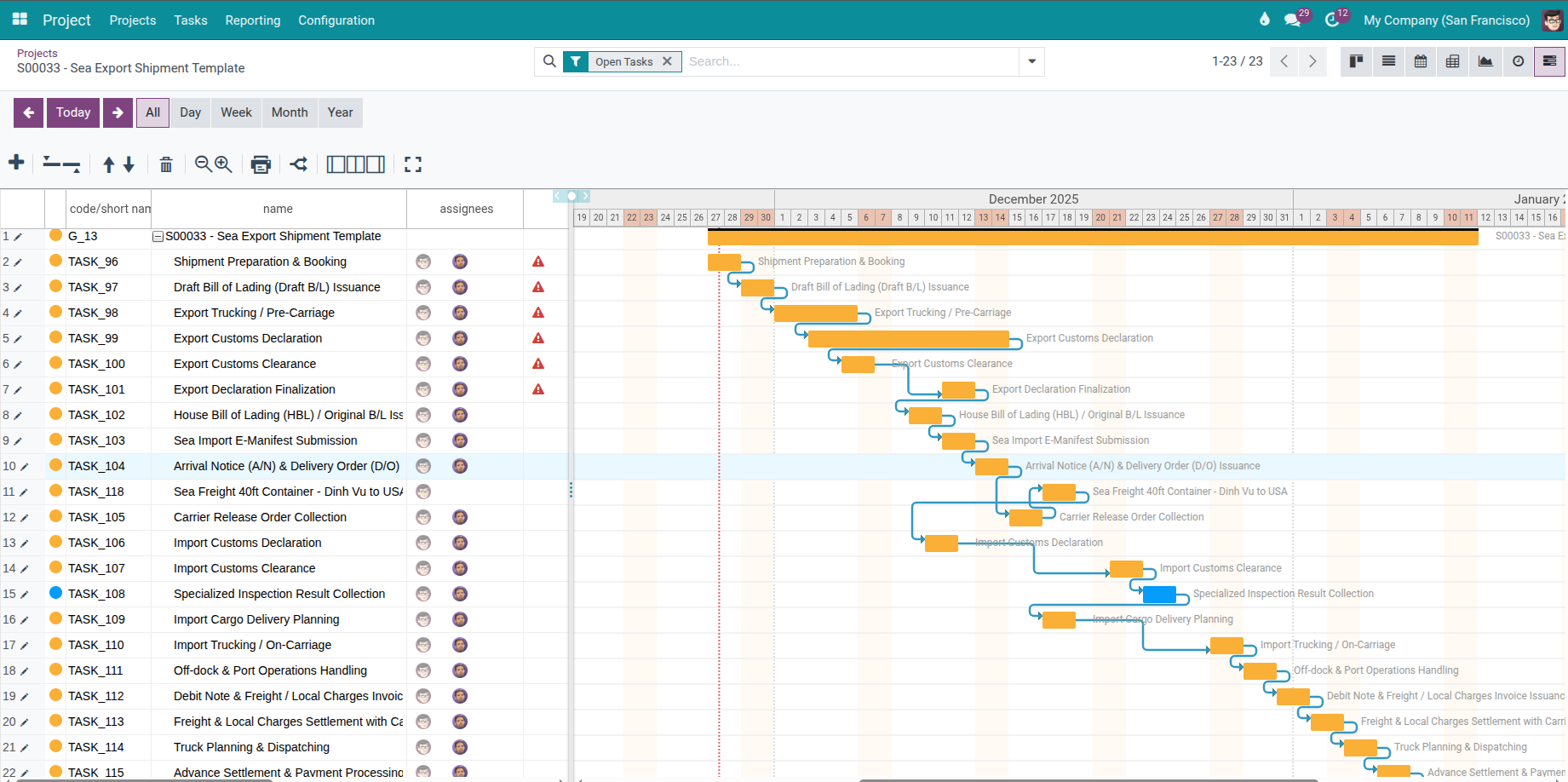Select the blue status bullet for TASK_108

click(55, 593)
